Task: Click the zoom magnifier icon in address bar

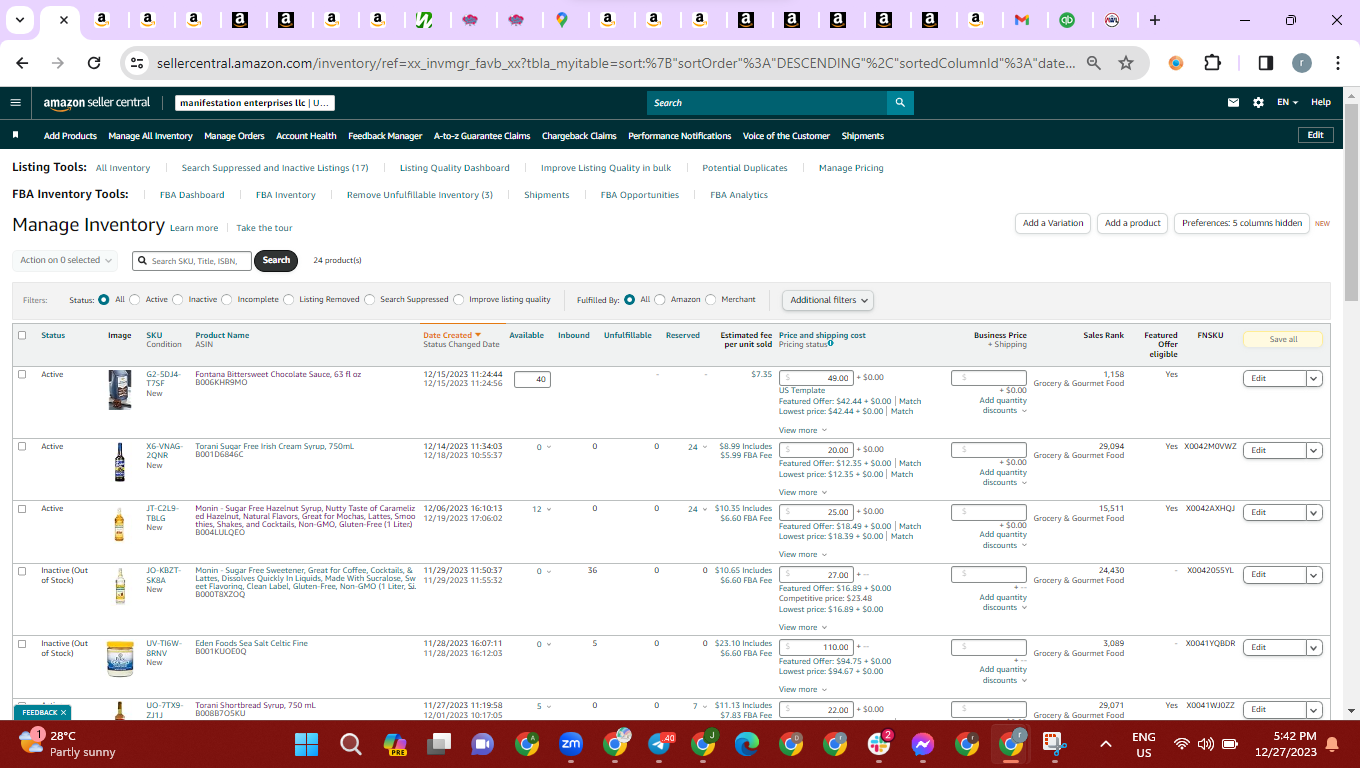Action: [x=1094, y=63]
